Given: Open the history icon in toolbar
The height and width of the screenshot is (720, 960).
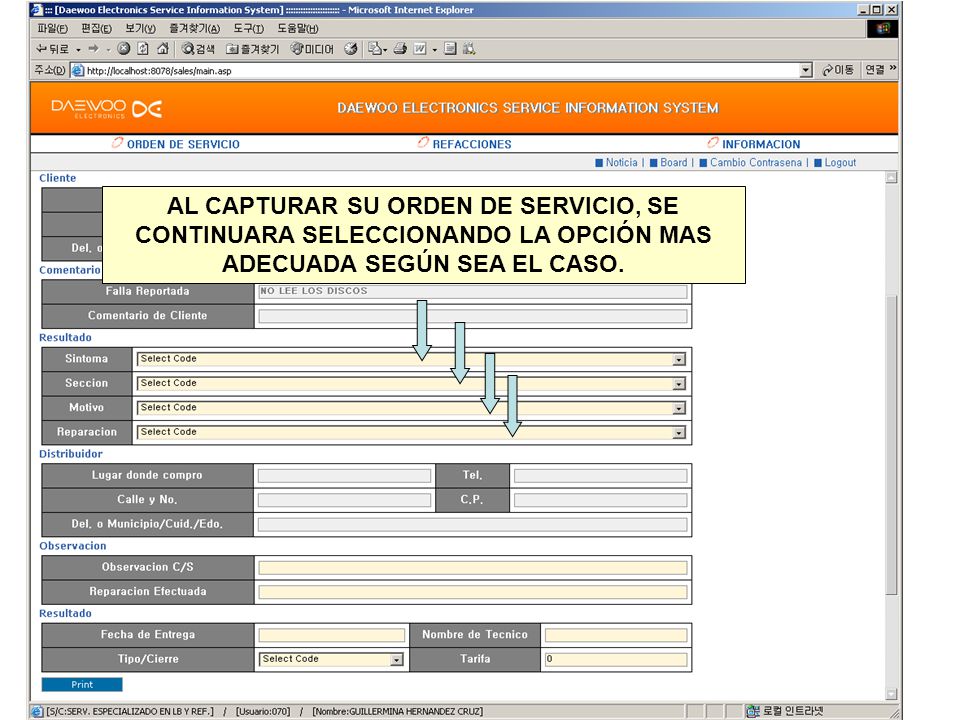Looking at the screenshot, I should (350, 49).
